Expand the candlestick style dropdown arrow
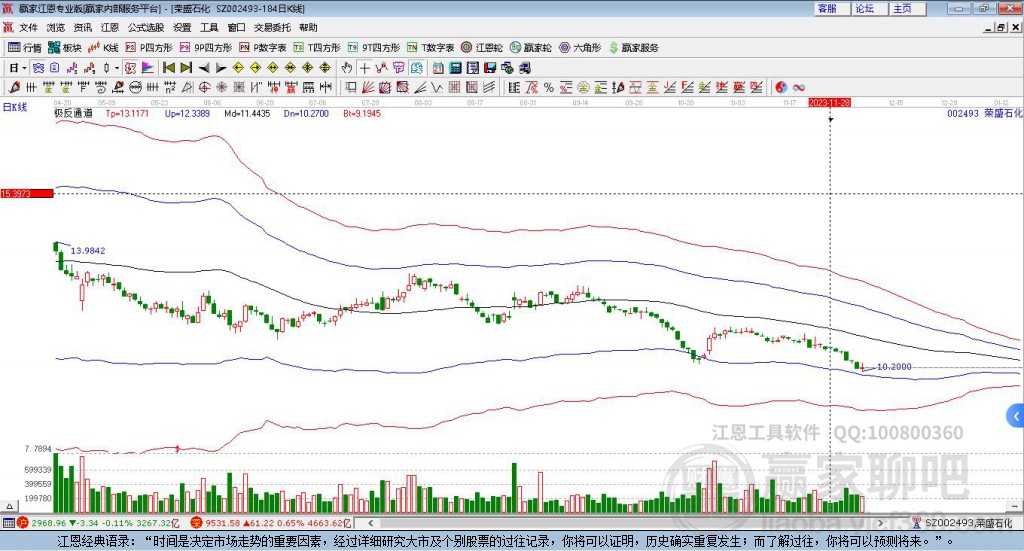This screenshot has width=1024, height=551. point(117,68)
